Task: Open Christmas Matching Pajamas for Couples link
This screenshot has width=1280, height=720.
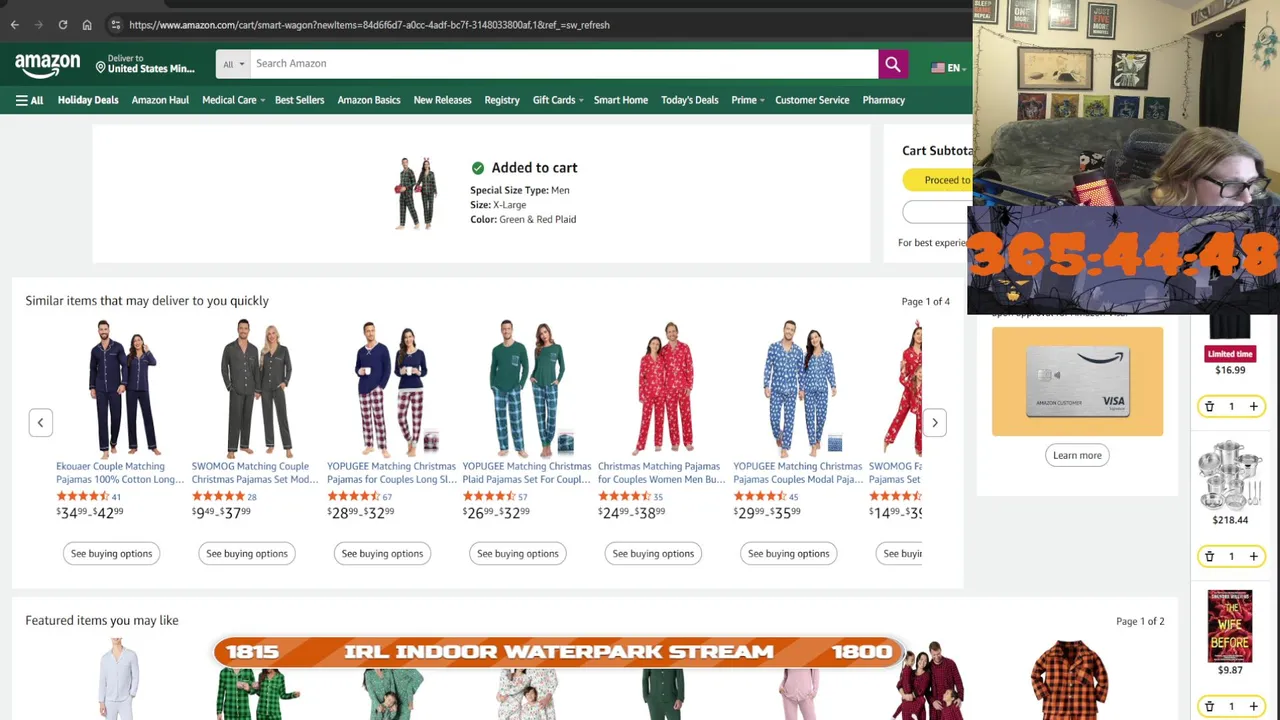Action: click(661, 472)
